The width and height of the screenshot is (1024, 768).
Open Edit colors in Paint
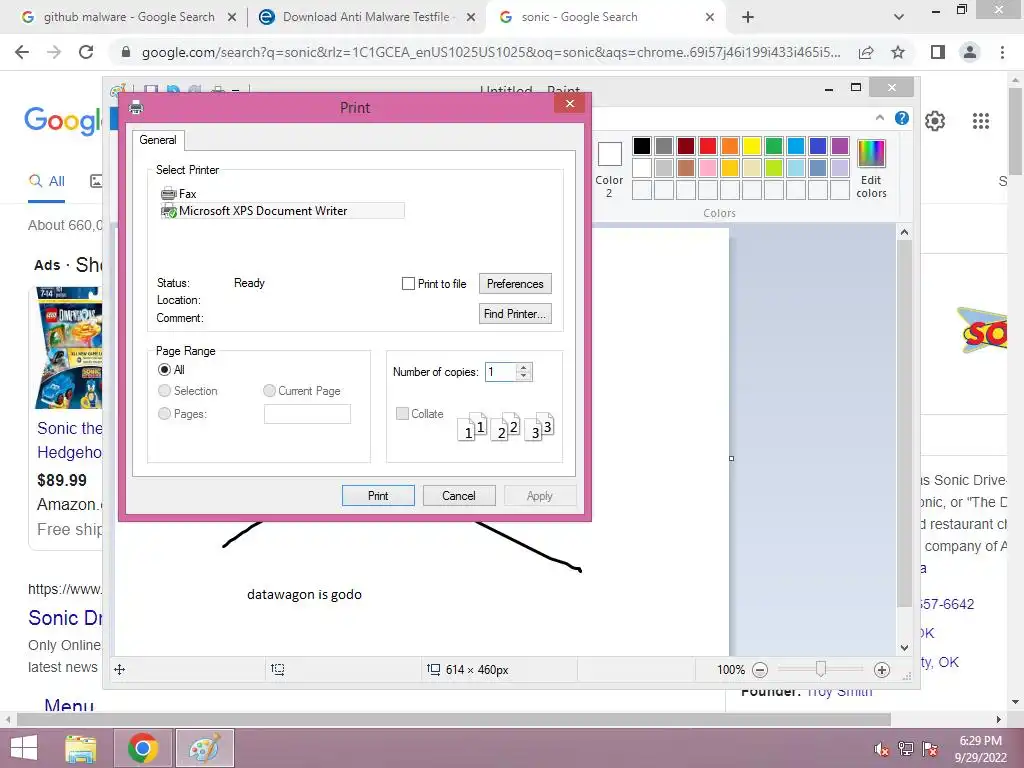coord(871,168)
